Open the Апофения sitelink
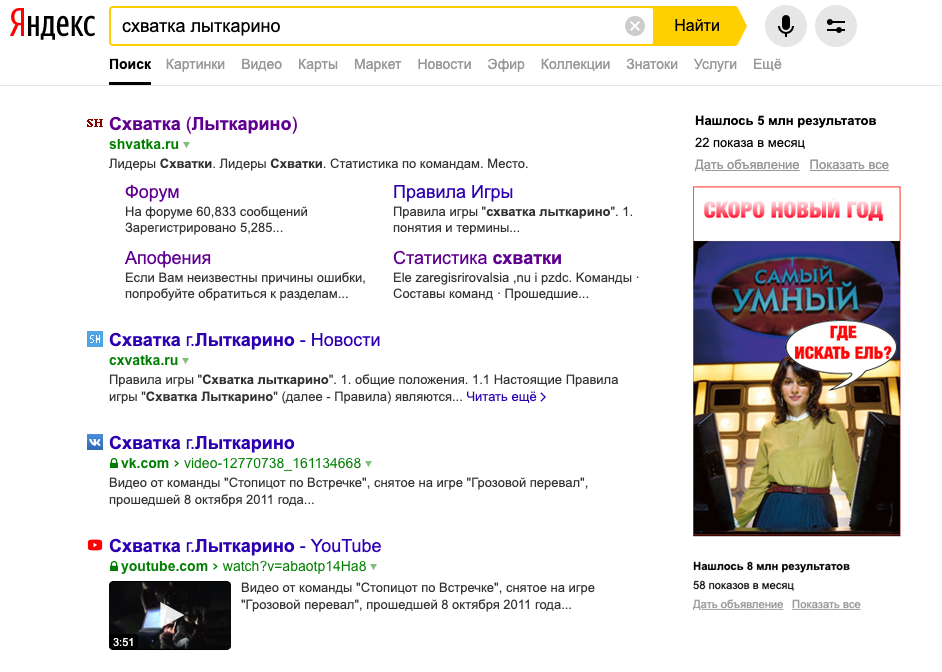 [x=168, y=258]
